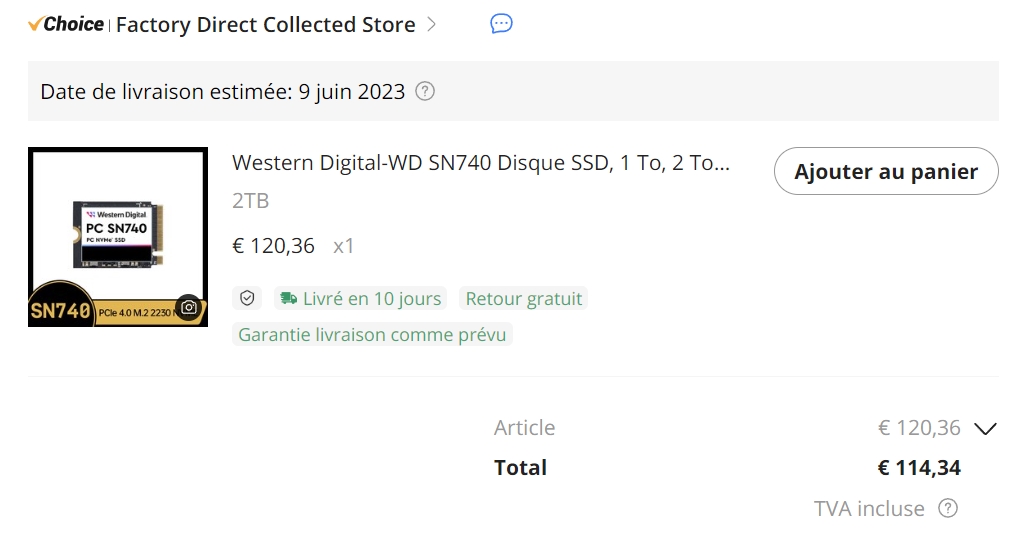
Task: Click the green delivery truck icon
Action: click(x=289, y=298)
